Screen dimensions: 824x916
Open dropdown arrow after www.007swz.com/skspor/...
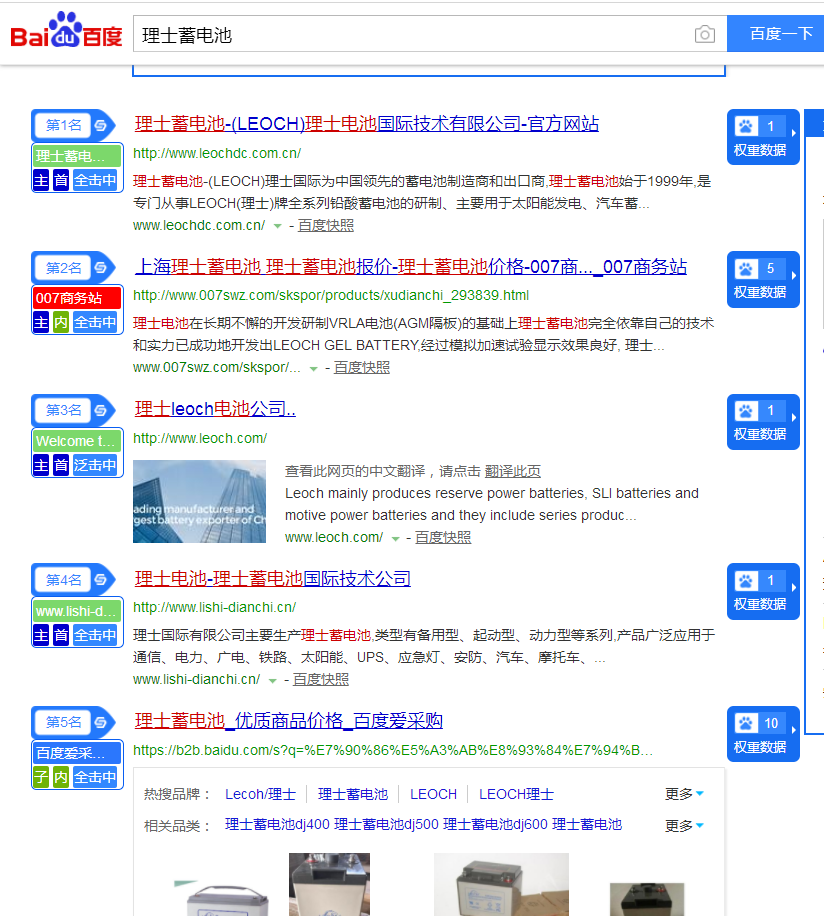coord(314,369)
